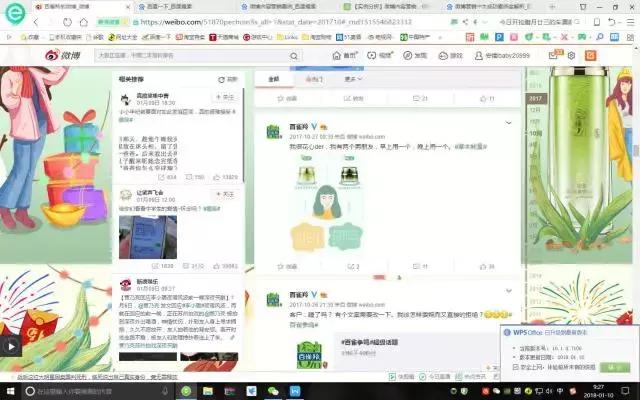Repost the first 百雀羚 post showing 2 forwards
This screenshot has width=640, height=400.
353,267
